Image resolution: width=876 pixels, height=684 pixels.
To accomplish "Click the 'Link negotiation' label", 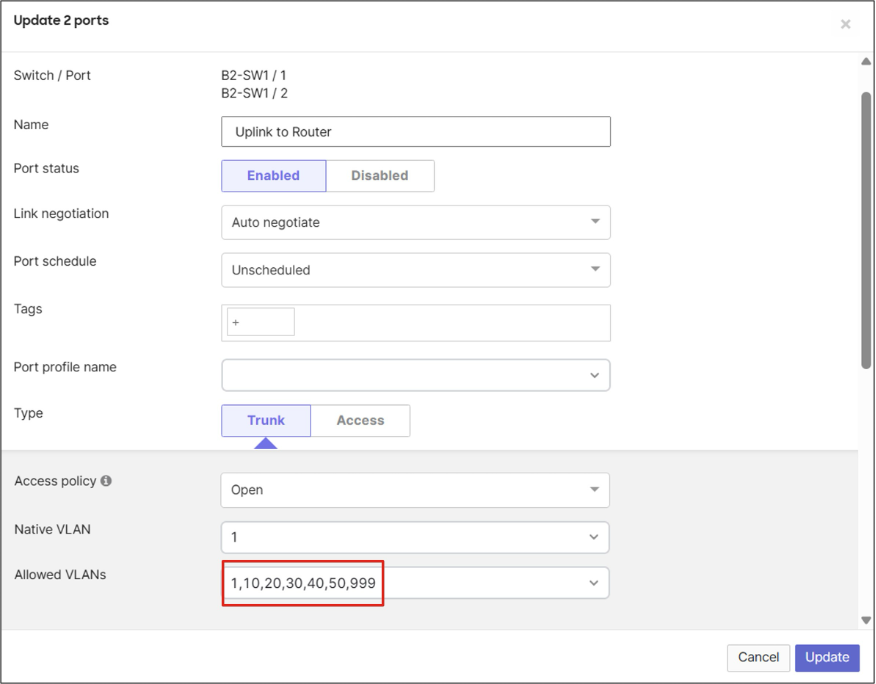I will 61,213.
